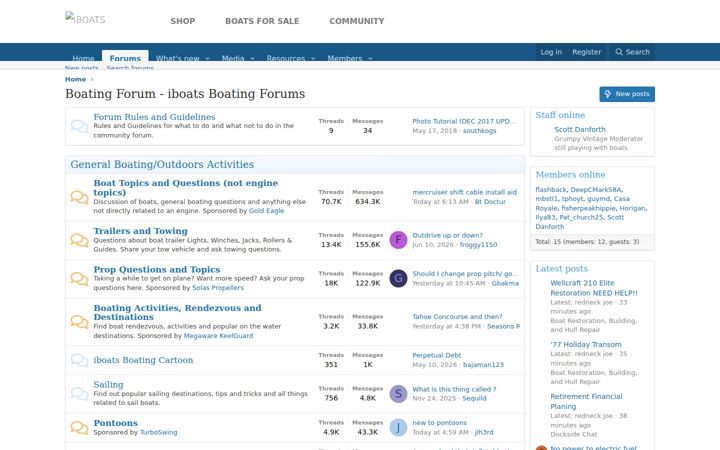720x450 pixels.
Task: Click the magnifier Search icon in navbar
Action: point(619,52)
